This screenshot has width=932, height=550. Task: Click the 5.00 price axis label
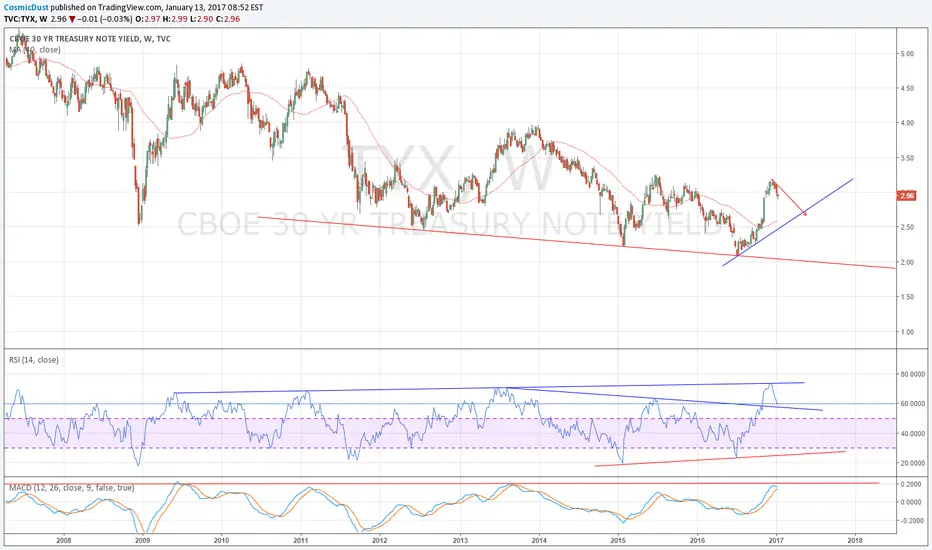[x=907, y=54]
